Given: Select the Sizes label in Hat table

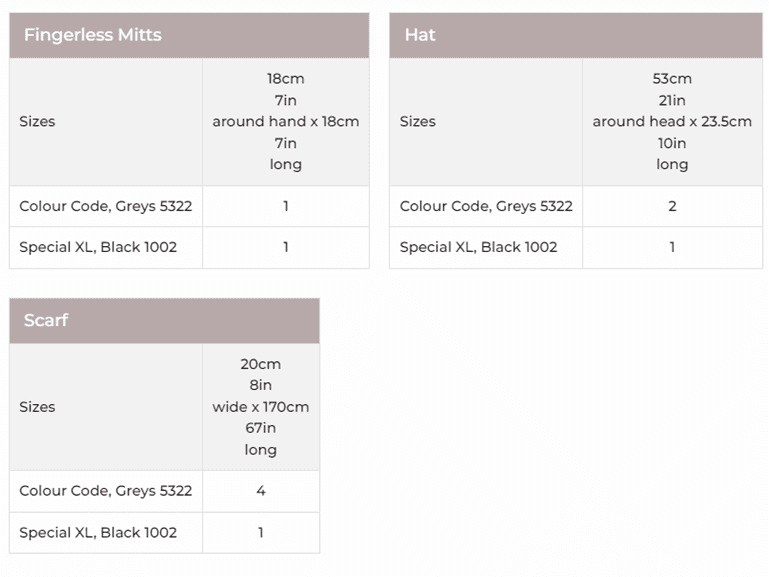Looking at the screenshot, I should point(417,122).
